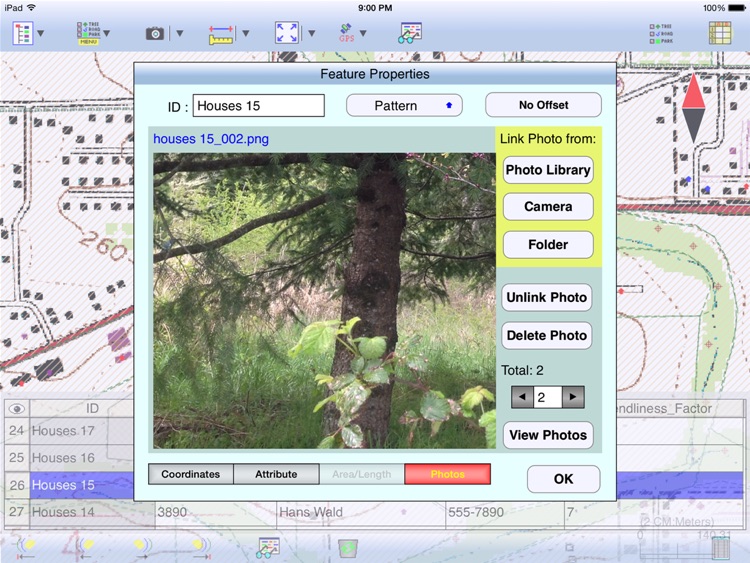The height and width of the screenshot is (563, 750).
Task: Tap the binoculars search icon in bottom toolbar
Action: [268, 548]
